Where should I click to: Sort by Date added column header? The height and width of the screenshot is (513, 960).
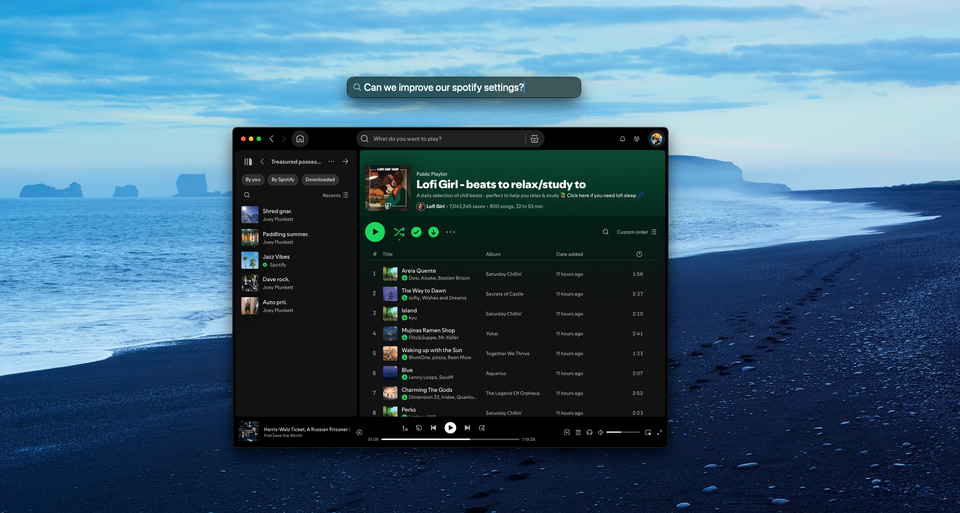[569, 254]
